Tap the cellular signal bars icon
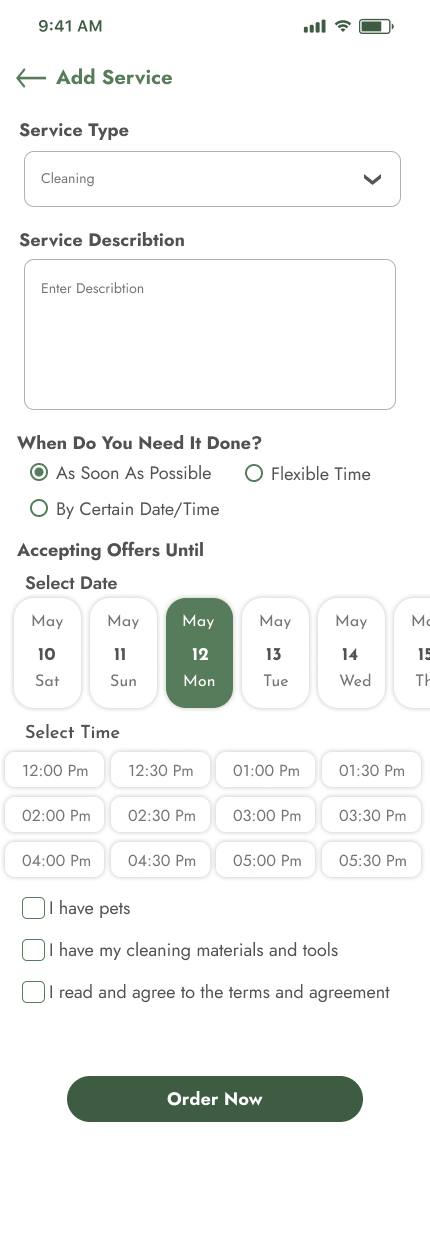Viewport: 430px width, 1247px height. [x=315, y=27]
